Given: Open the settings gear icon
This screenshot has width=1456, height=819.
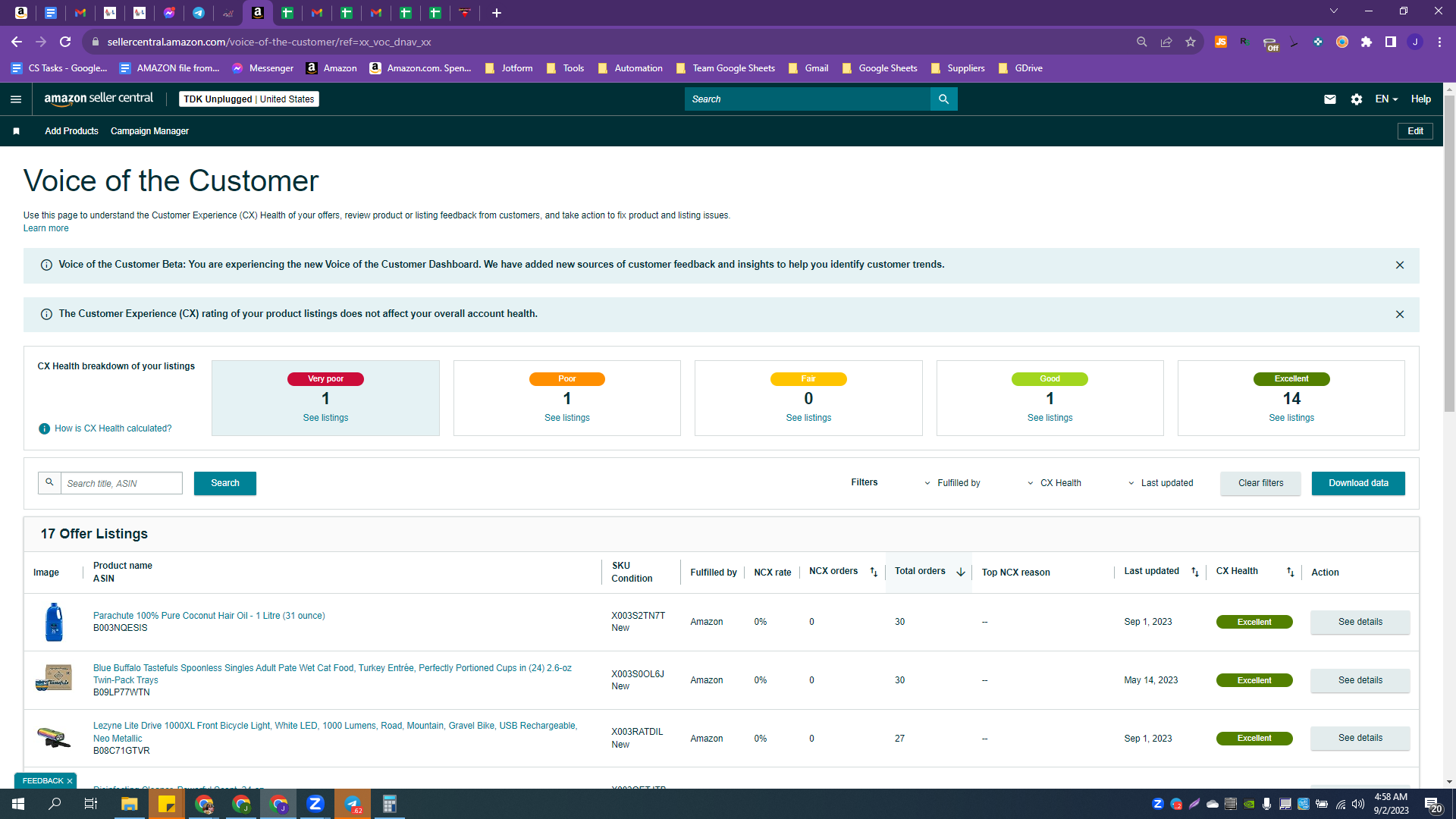Looking at the screenshot, I should pyautogui.click(x=1357, y=99).
